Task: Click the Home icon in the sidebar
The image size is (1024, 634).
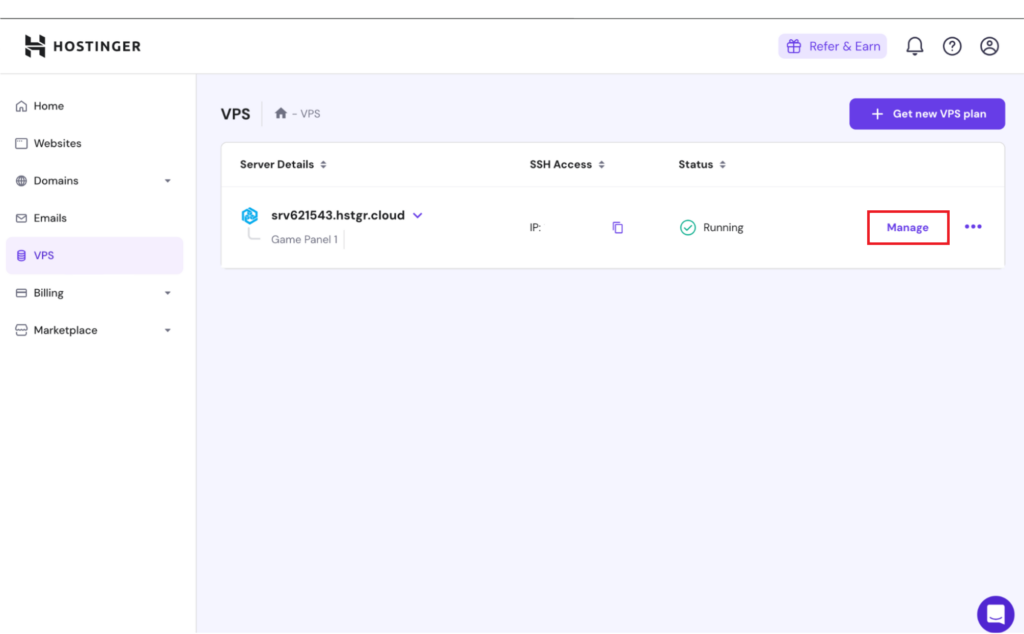Action: tap(20, 105)
